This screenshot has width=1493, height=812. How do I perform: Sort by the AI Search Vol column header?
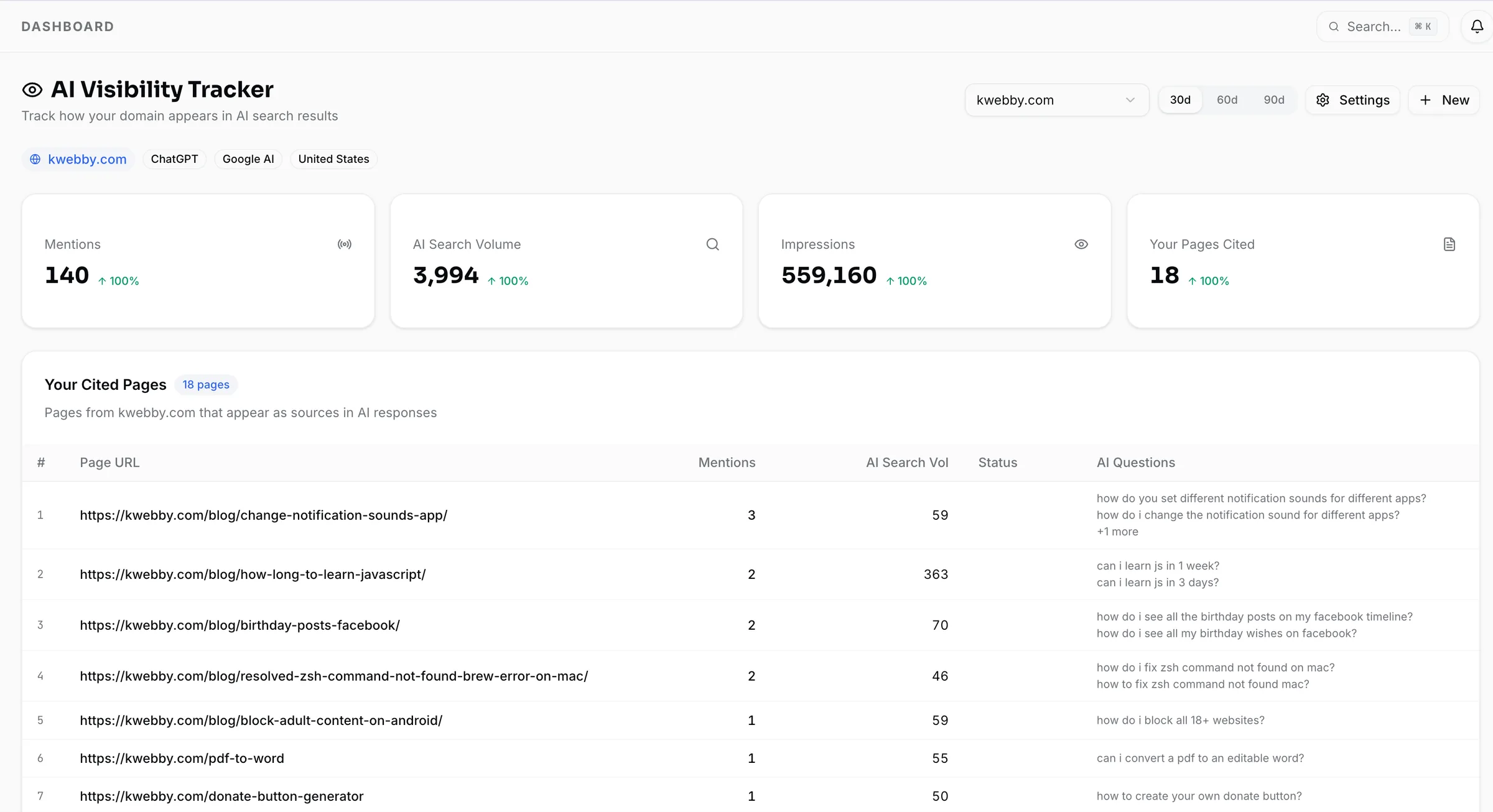[907, 463]
